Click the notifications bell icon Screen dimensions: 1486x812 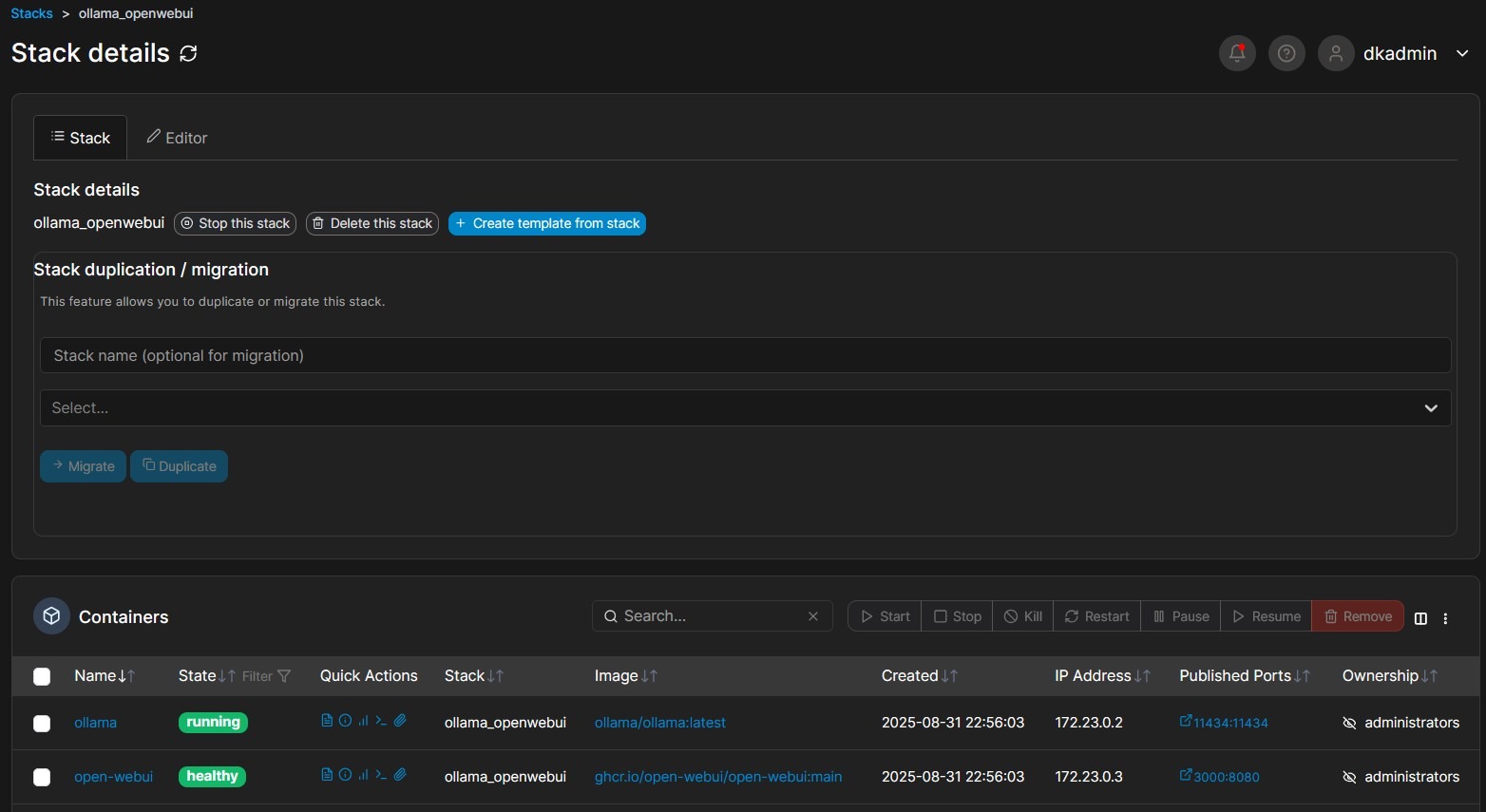(1237, 53)
